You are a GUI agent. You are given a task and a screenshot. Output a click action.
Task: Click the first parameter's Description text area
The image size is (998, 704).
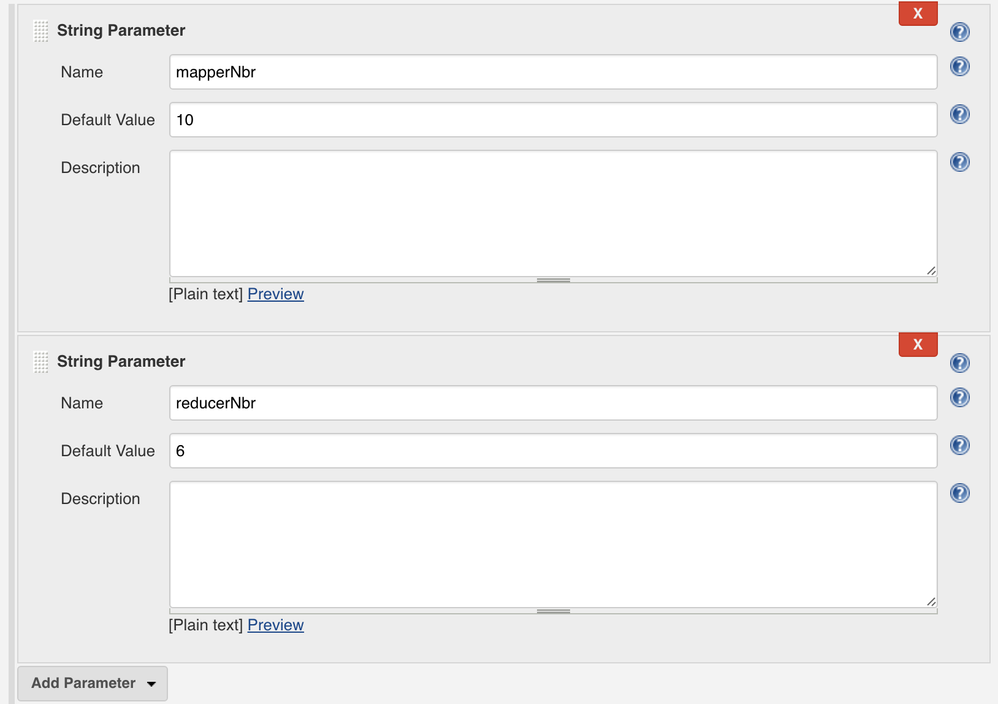click(x=553, y=213)
